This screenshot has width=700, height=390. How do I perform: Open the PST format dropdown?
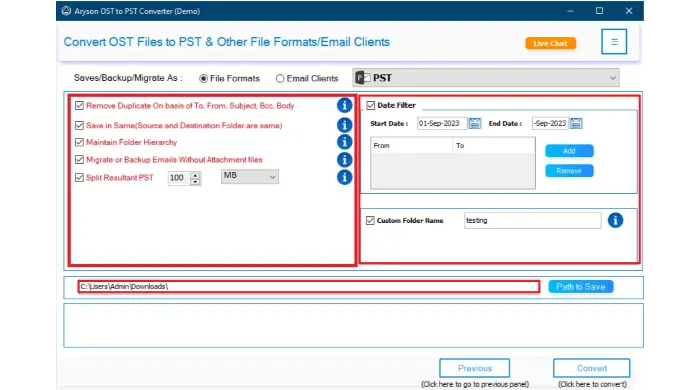pyautogui.click(x=486, y=78)
